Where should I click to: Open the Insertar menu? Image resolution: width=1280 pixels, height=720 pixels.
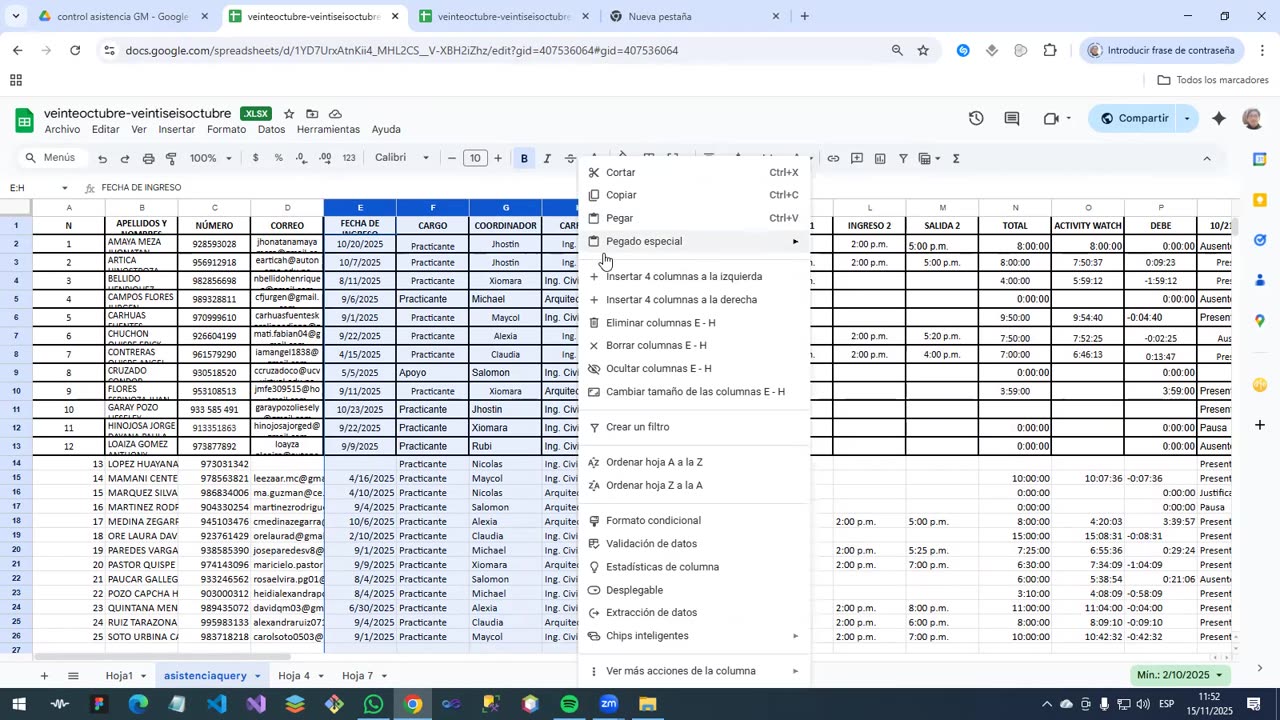pyautogui.click(x=176, y=130)
